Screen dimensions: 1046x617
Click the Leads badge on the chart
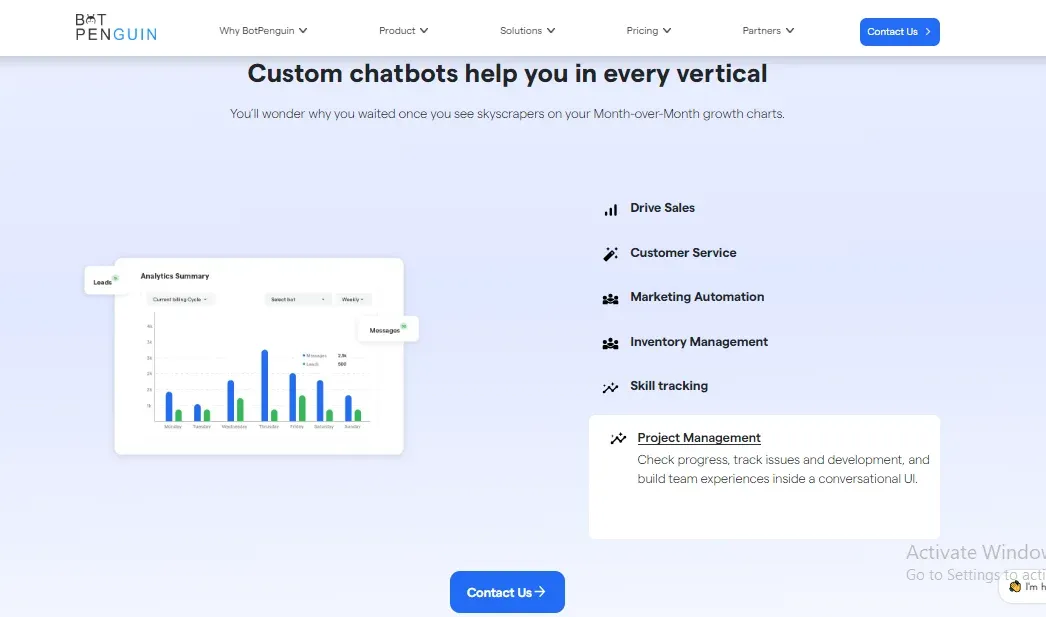tap(105, 281)
